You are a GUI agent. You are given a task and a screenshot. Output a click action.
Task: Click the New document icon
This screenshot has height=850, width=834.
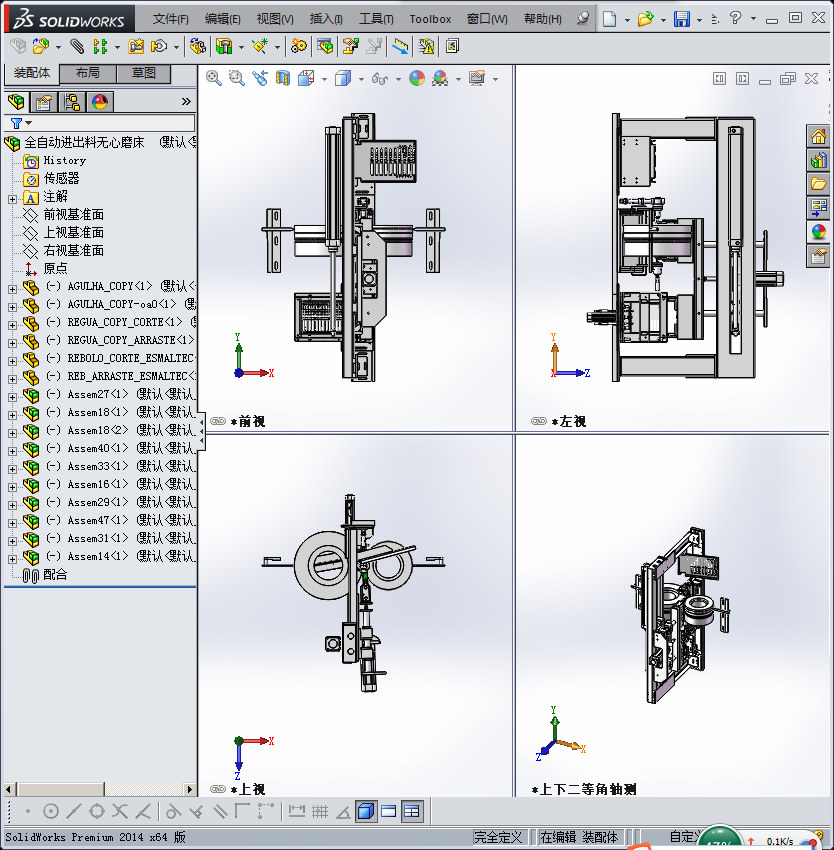(610, 19)
